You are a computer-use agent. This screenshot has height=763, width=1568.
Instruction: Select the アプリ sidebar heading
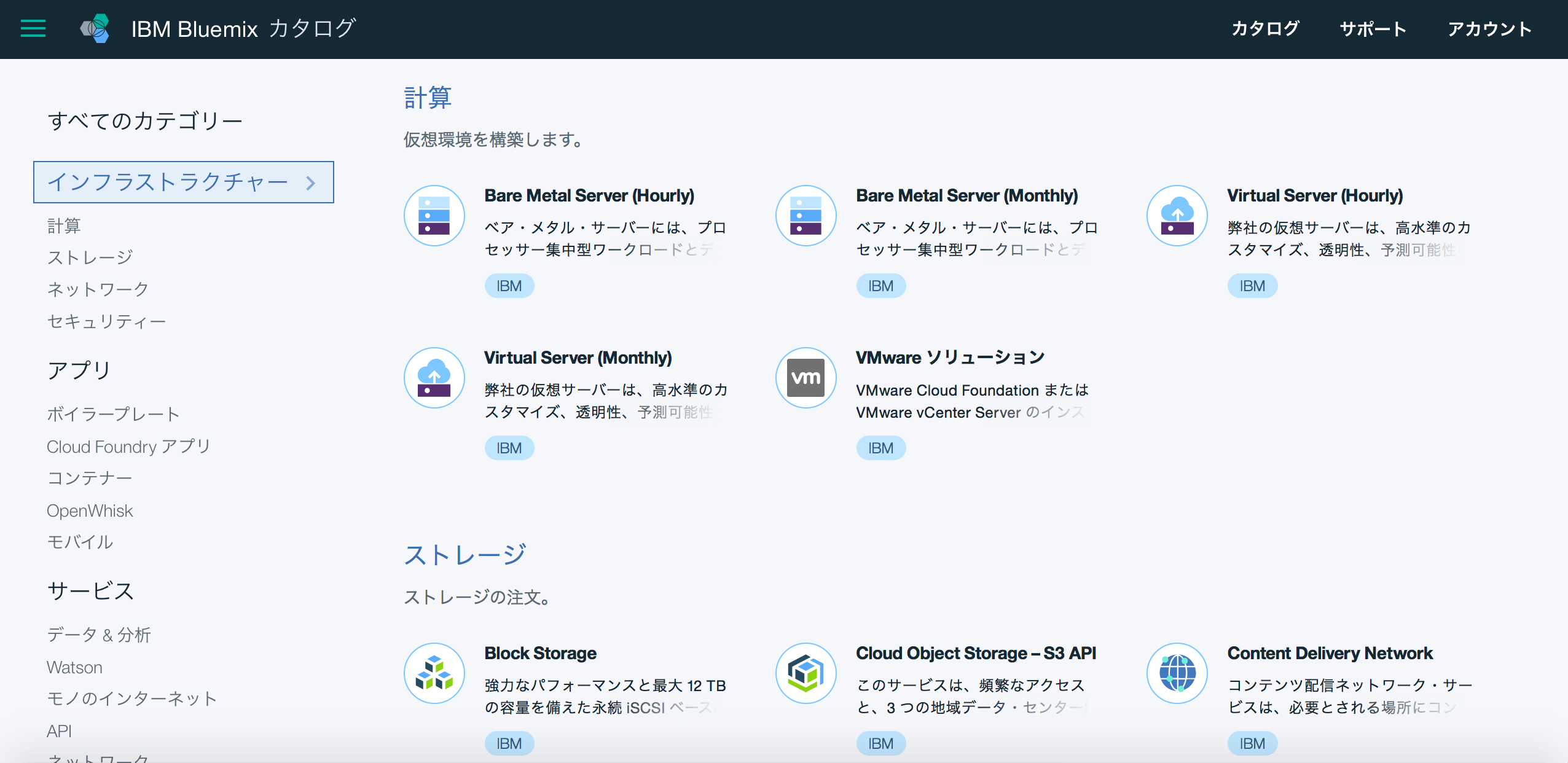[x=79, y=370]
